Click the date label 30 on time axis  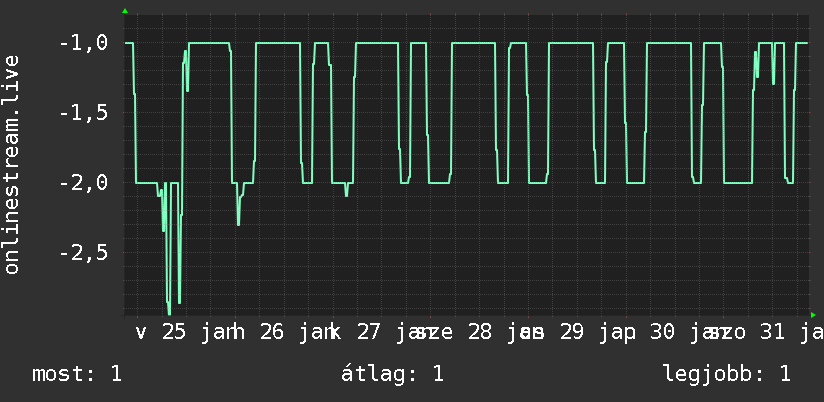(662, 333)
